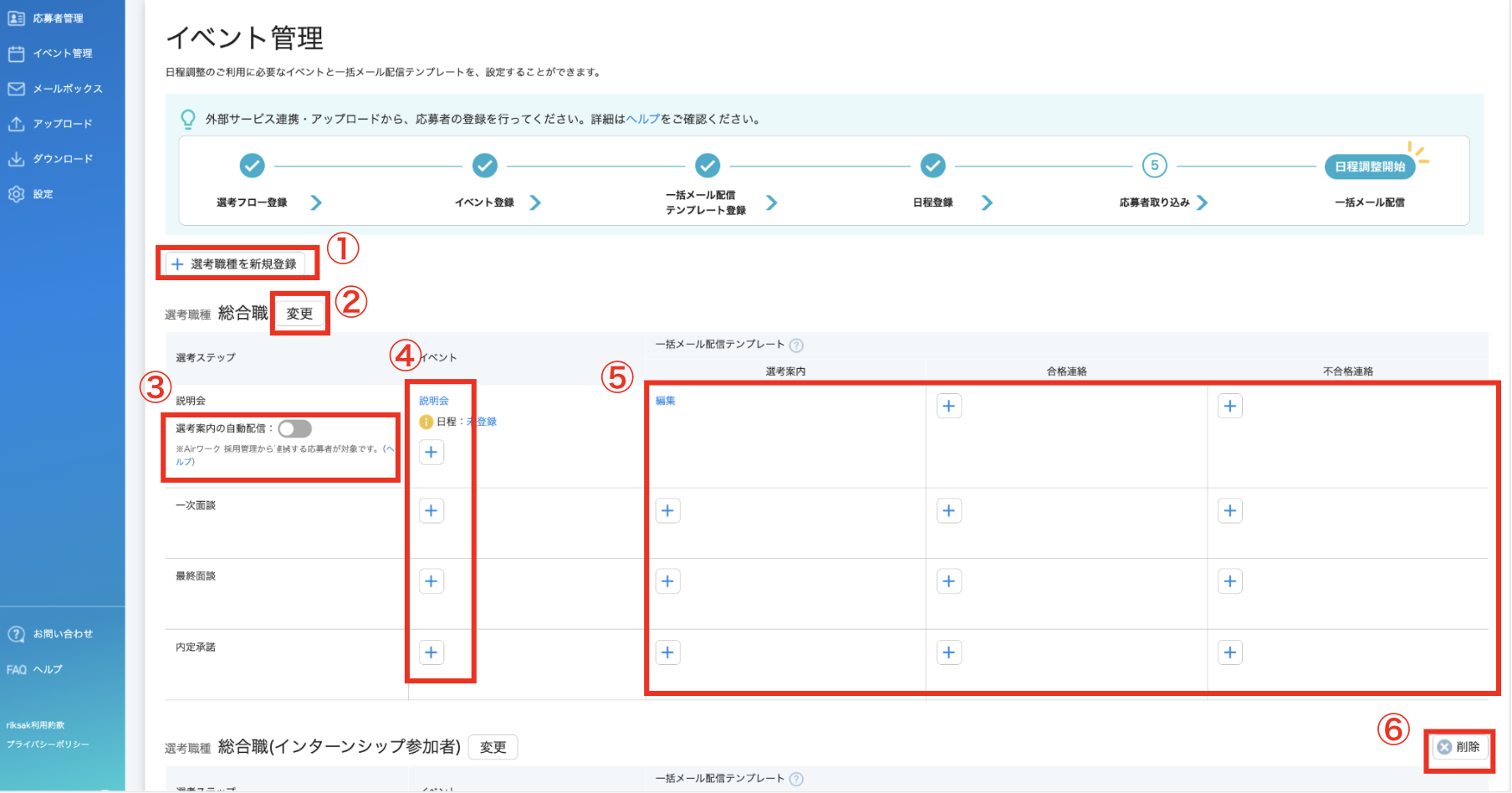Click the 削除 button
The image size is (1512, 793).
click(1459, 747)
